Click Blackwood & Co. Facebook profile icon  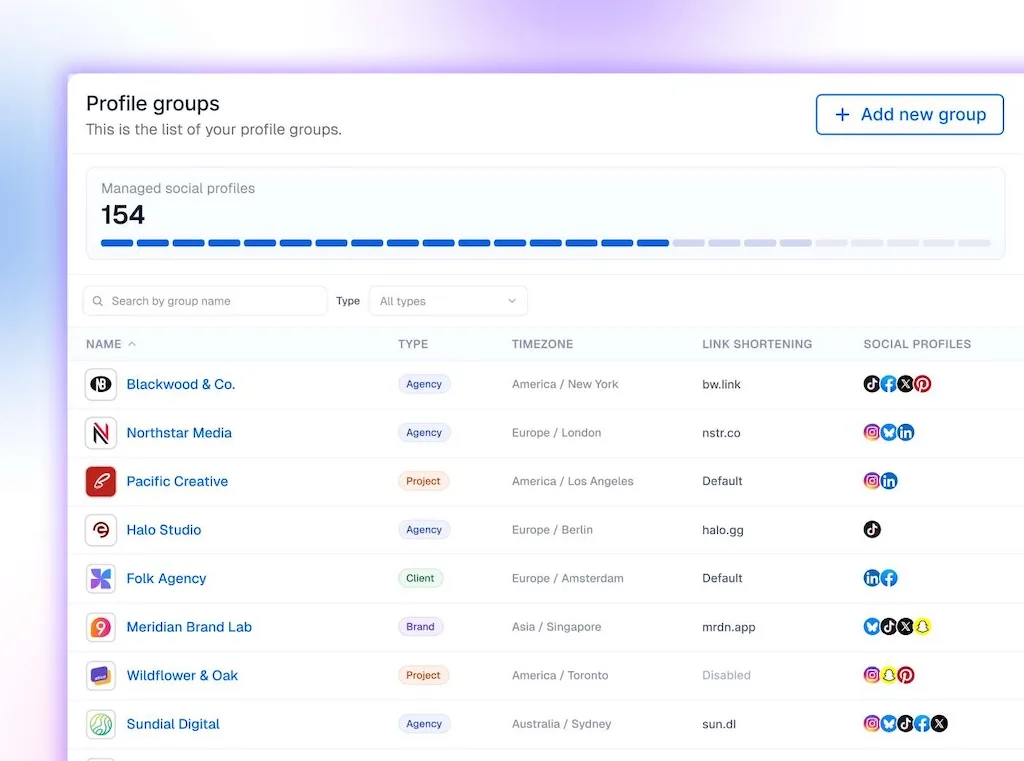click(889, 384)
